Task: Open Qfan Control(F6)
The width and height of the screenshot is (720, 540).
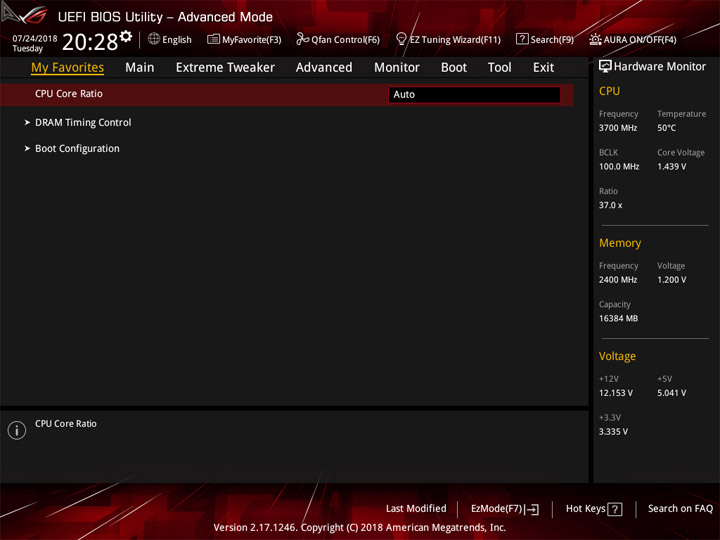Action: pos(345,40)
